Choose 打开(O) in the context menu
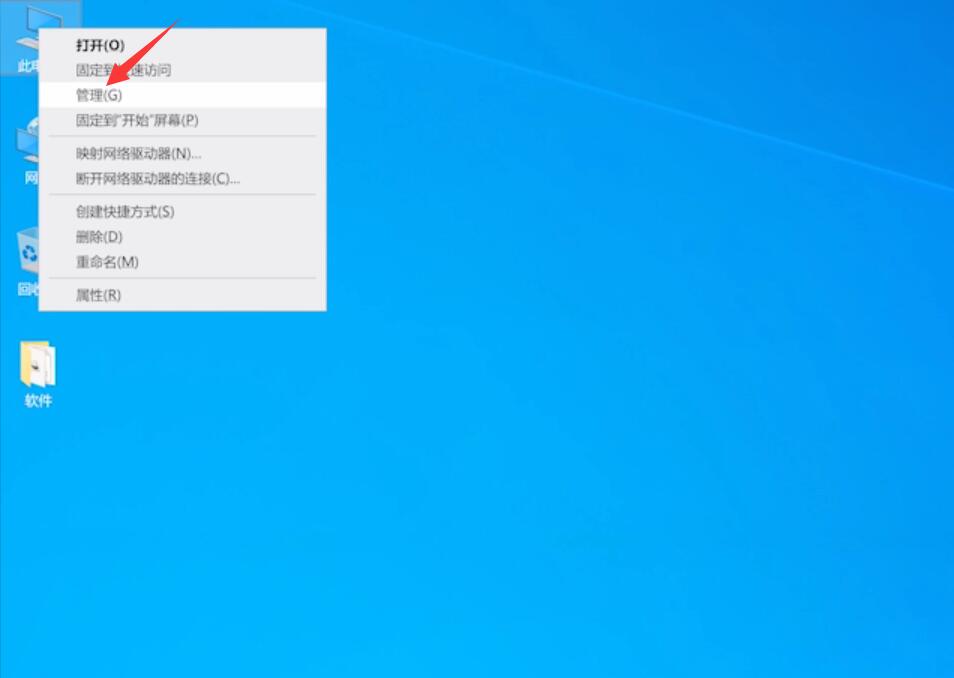Image resolution: width=954 pixels, height=678 pixels. 183,45
